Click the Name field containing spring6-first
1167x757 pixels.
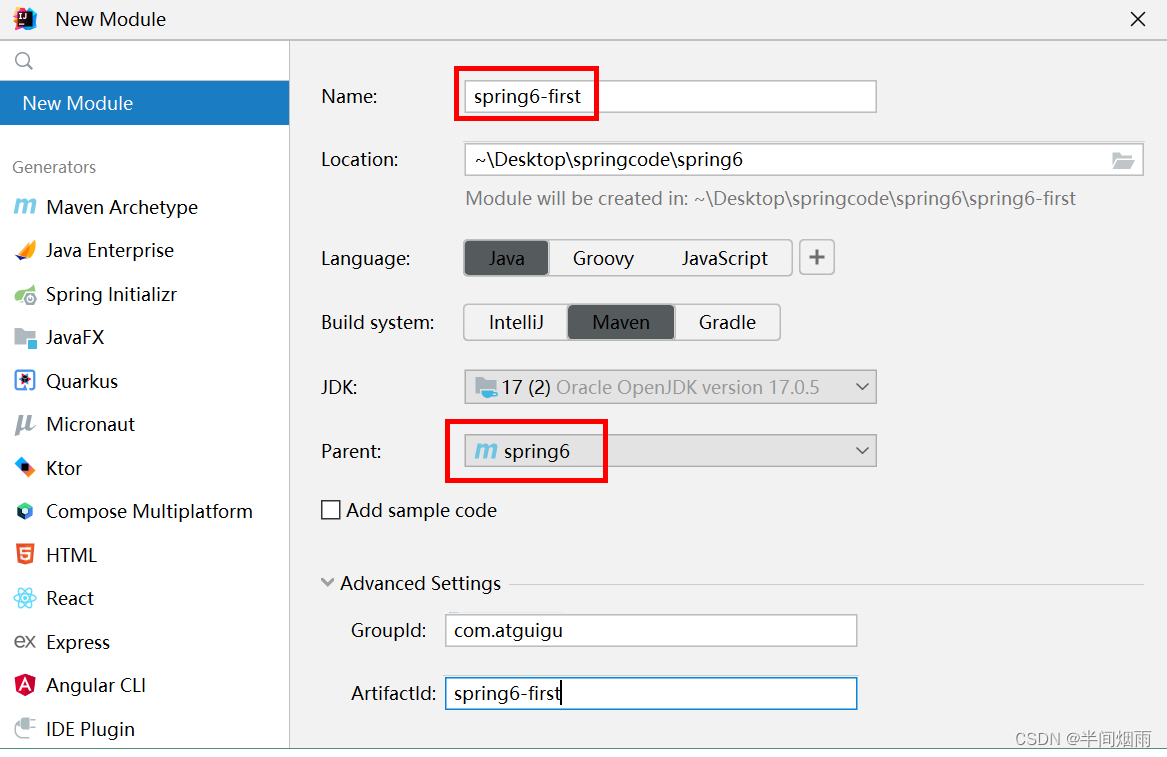tap(670, 97)
